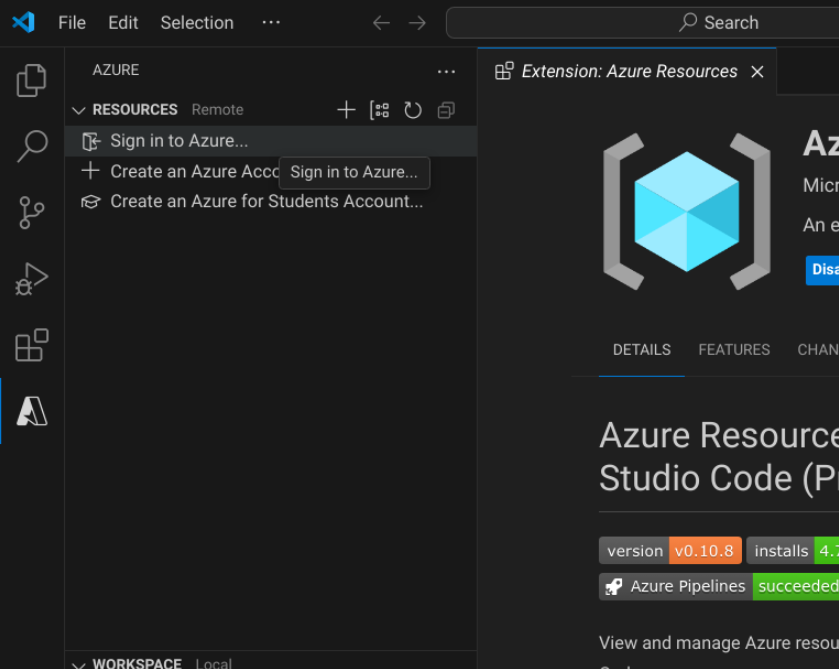This screenshot has height=669, width=839.
Task: Close the Extension: Azure Resources tab
Action: (757, 72)
